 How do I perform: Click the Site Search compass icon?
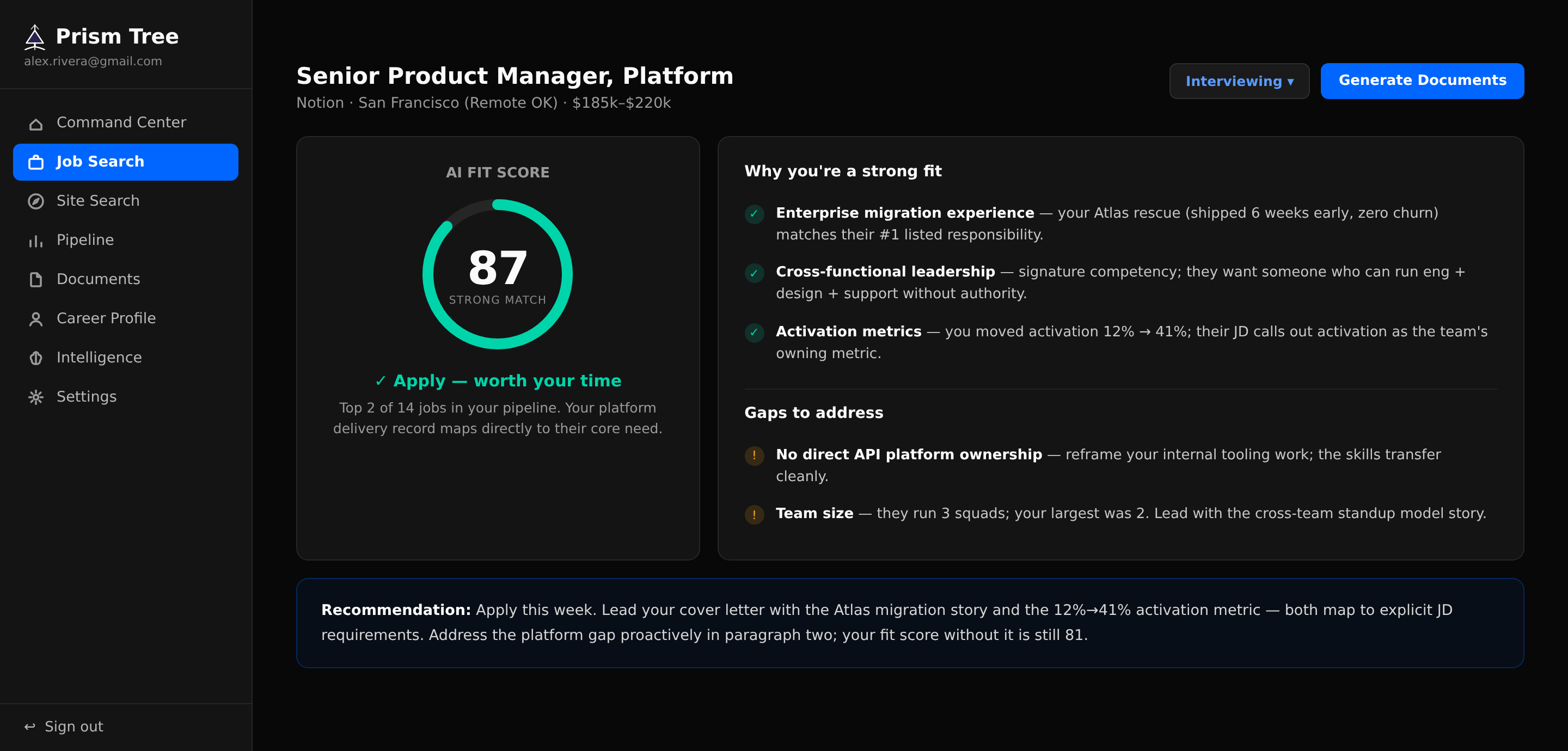36,201
